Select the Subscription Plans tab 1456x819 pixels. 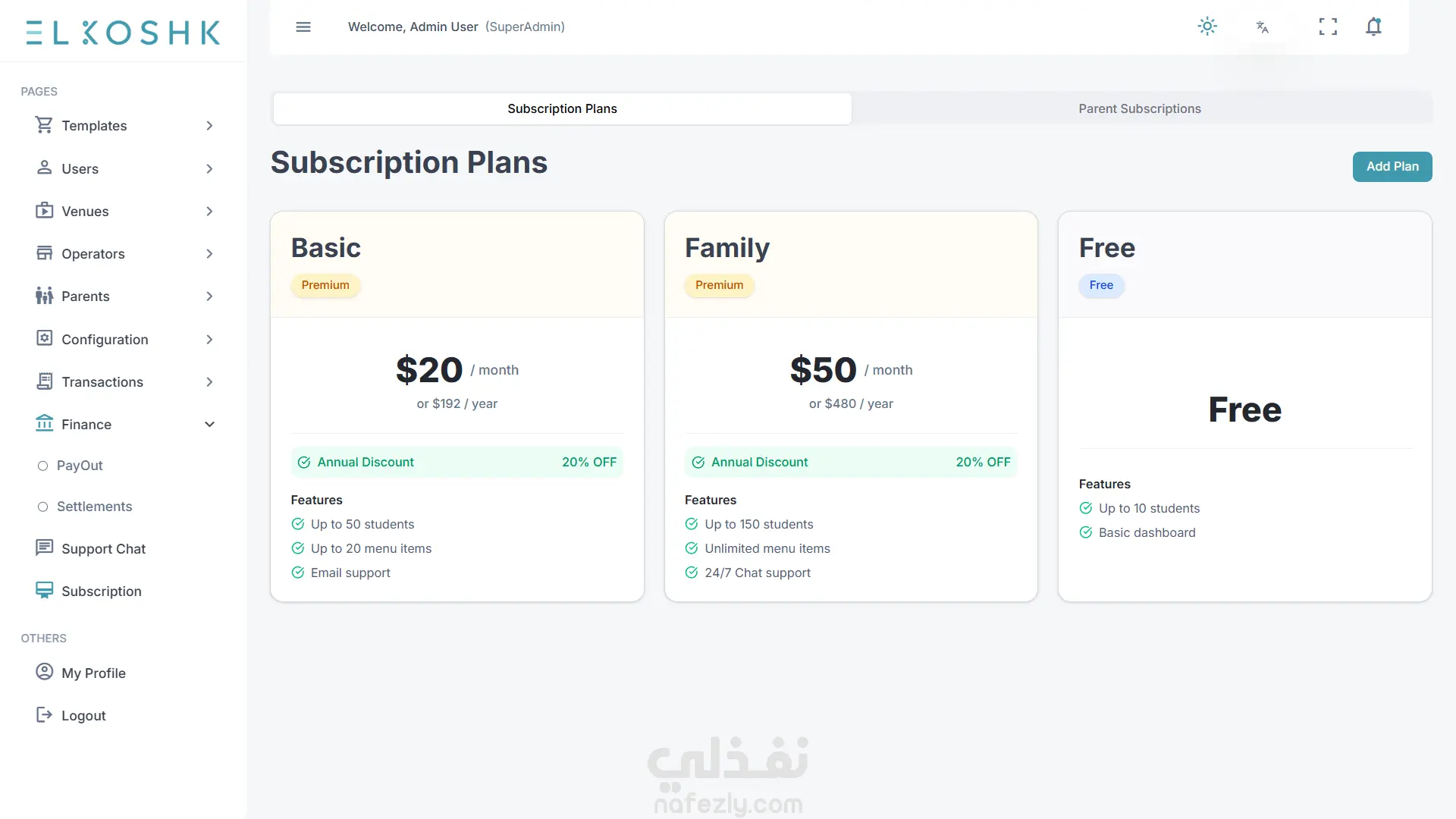(x=562, y=108)
